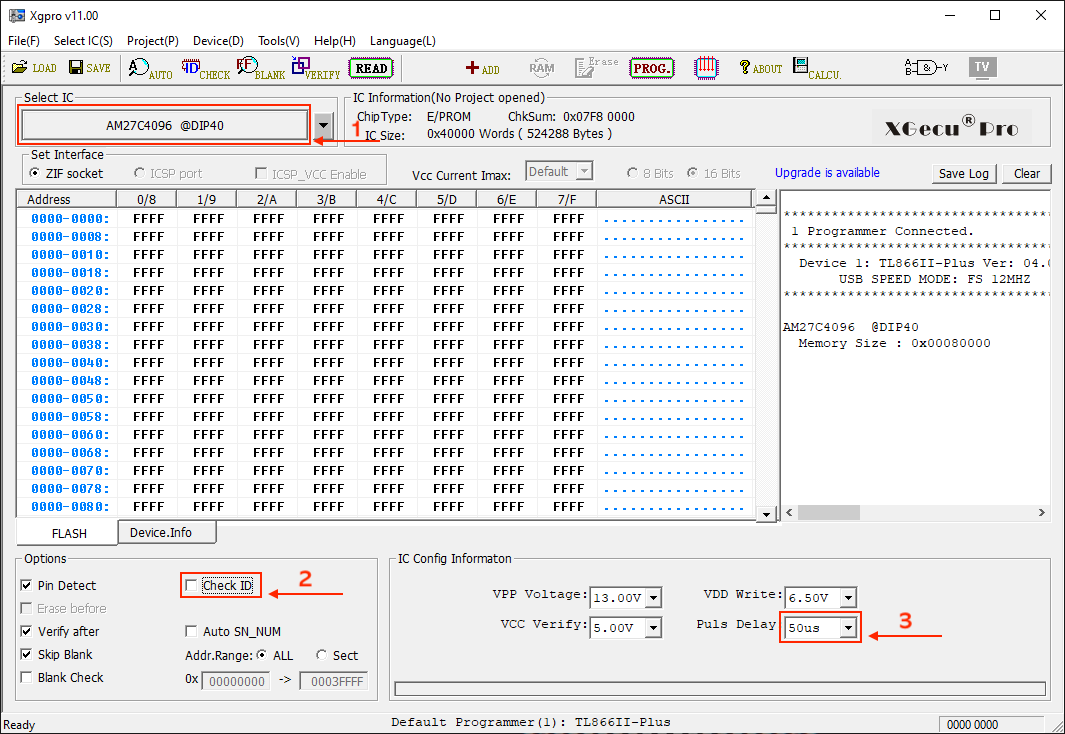Click the Erase toolbar icon
This screenshot has width=1065, height=734.
pos(596,67)
